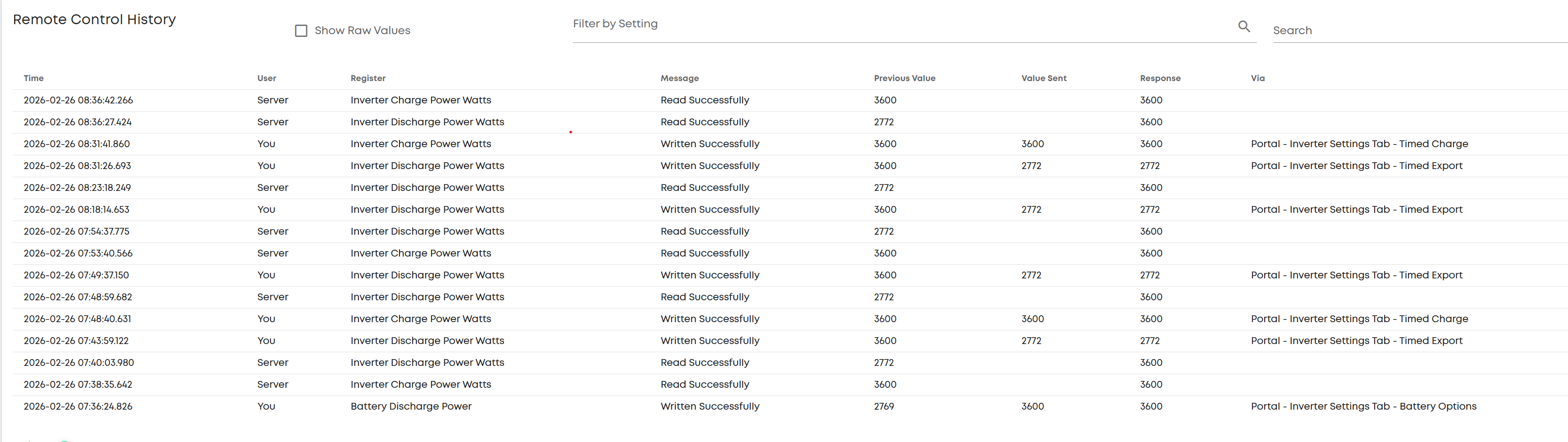Select the 08:31:41.860 Timed Charge row

click(x=790, y=144)
